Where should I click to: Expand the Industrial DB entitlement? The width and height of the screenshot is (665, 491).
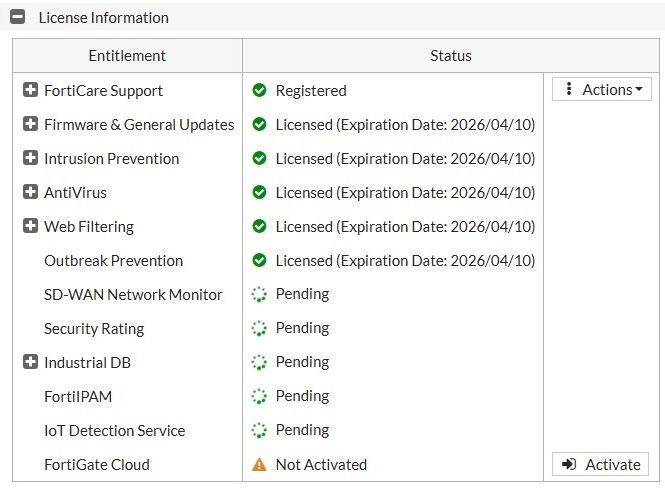point(30,363)
